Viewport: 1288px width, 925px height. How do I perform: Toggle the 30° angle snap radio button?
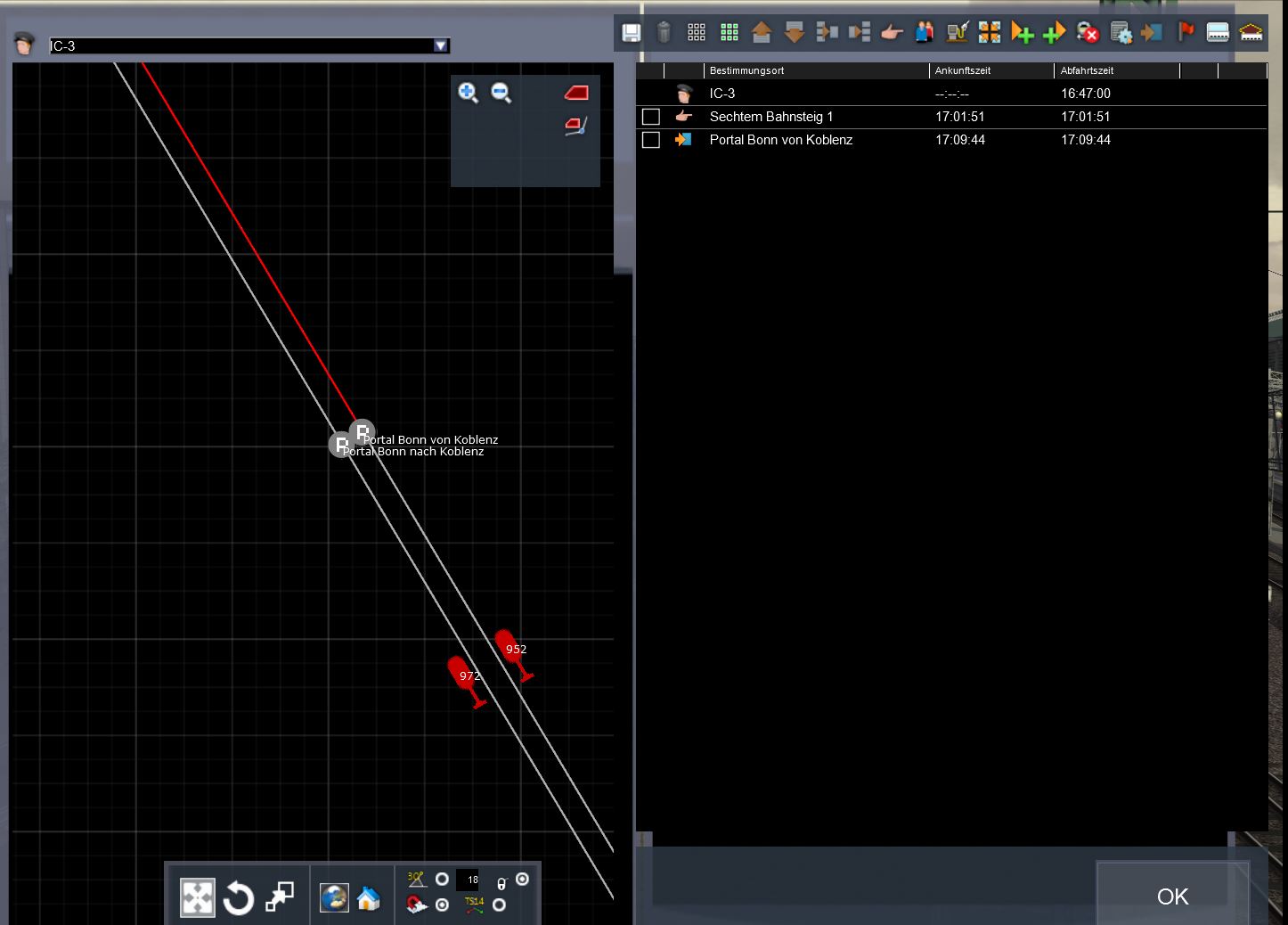[442, 880]
